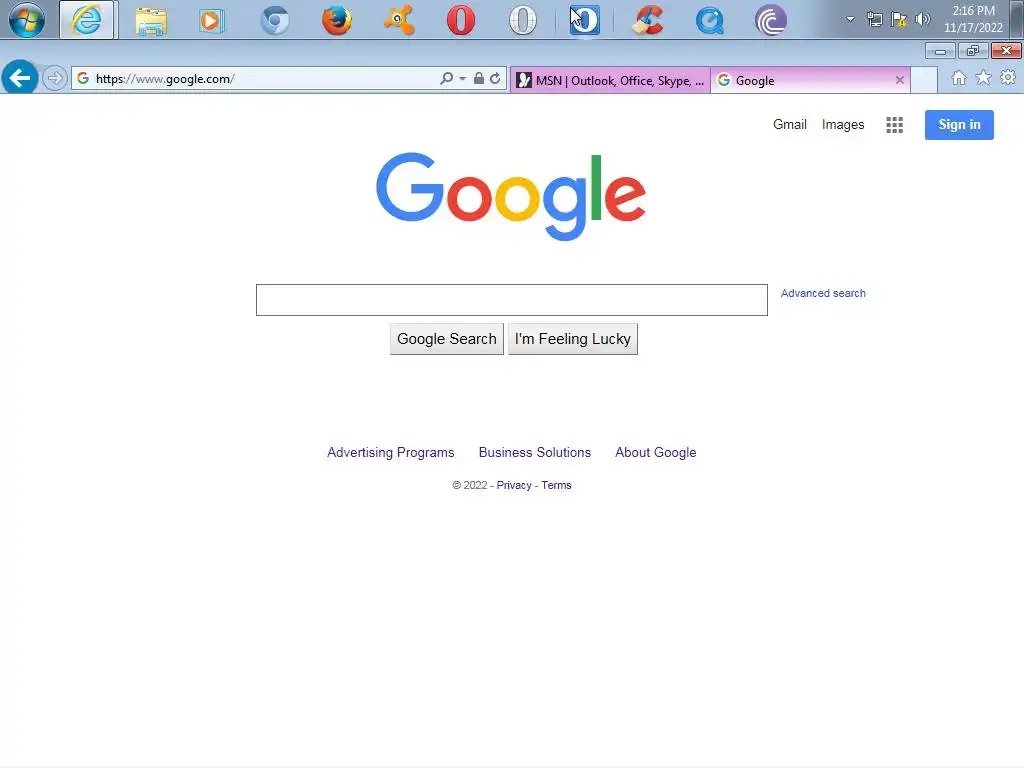Screen dimensions: 1024x768
Task: Open the purple spiral app in taskbar
Action: point(771,20)
